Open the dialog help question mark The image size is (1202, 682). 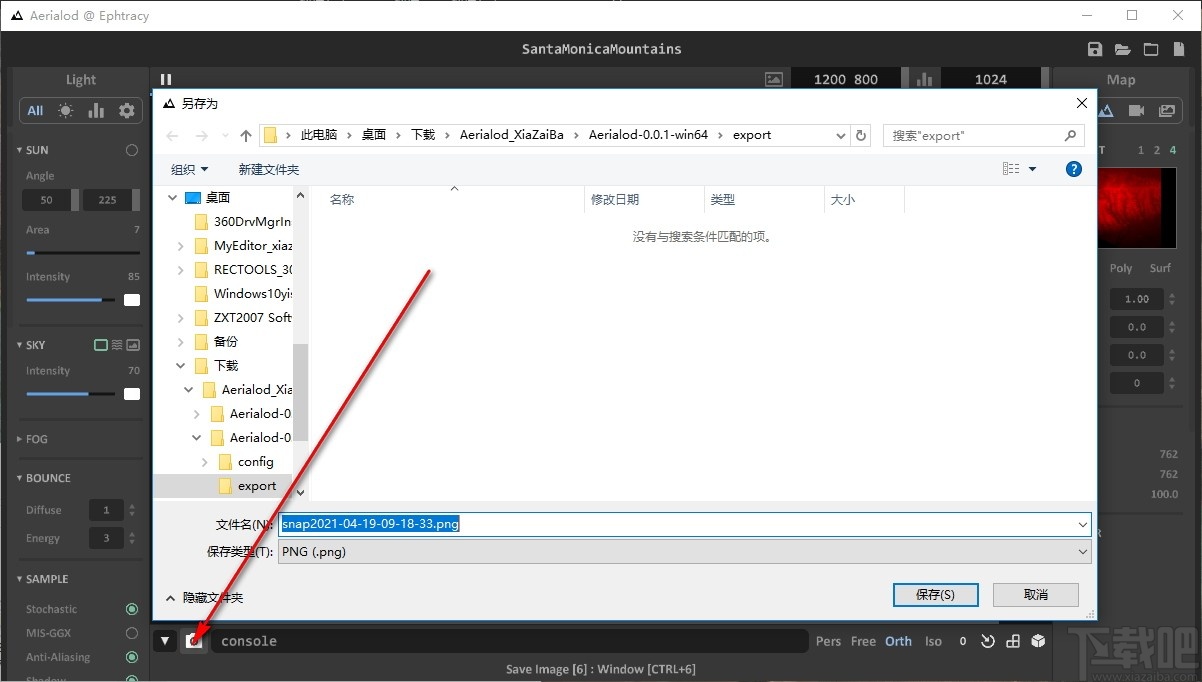(1074, 169)
